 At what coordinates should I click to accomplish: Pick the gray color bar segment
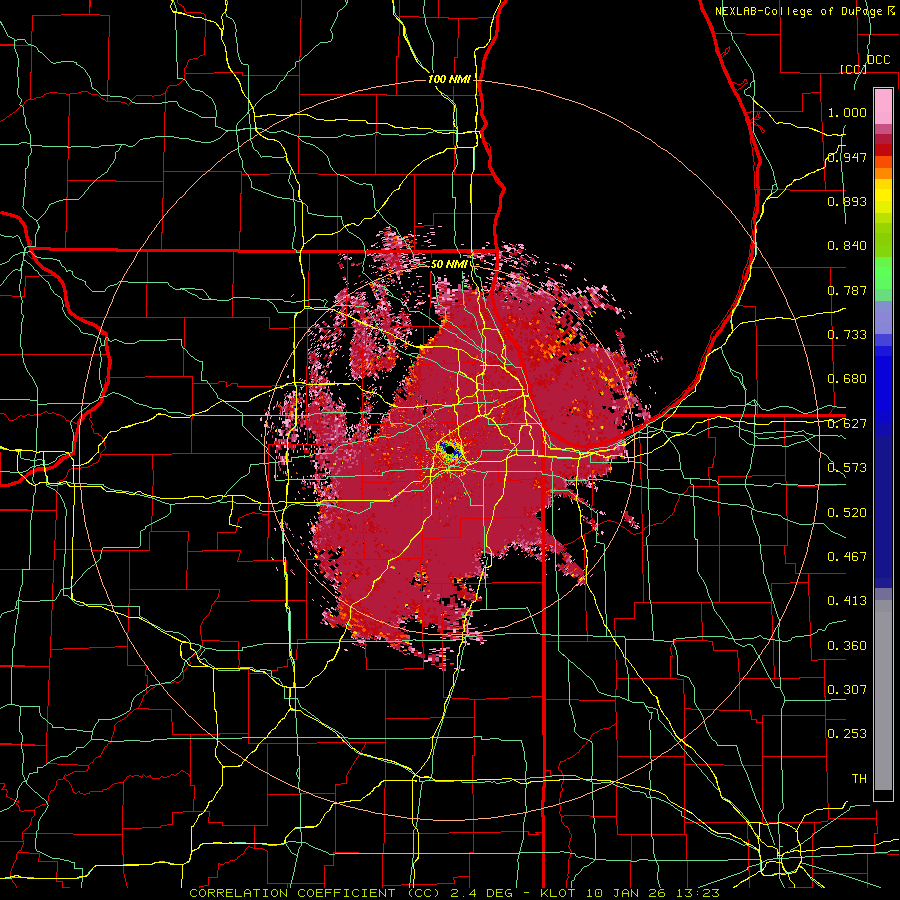click(x=883, y=695)
